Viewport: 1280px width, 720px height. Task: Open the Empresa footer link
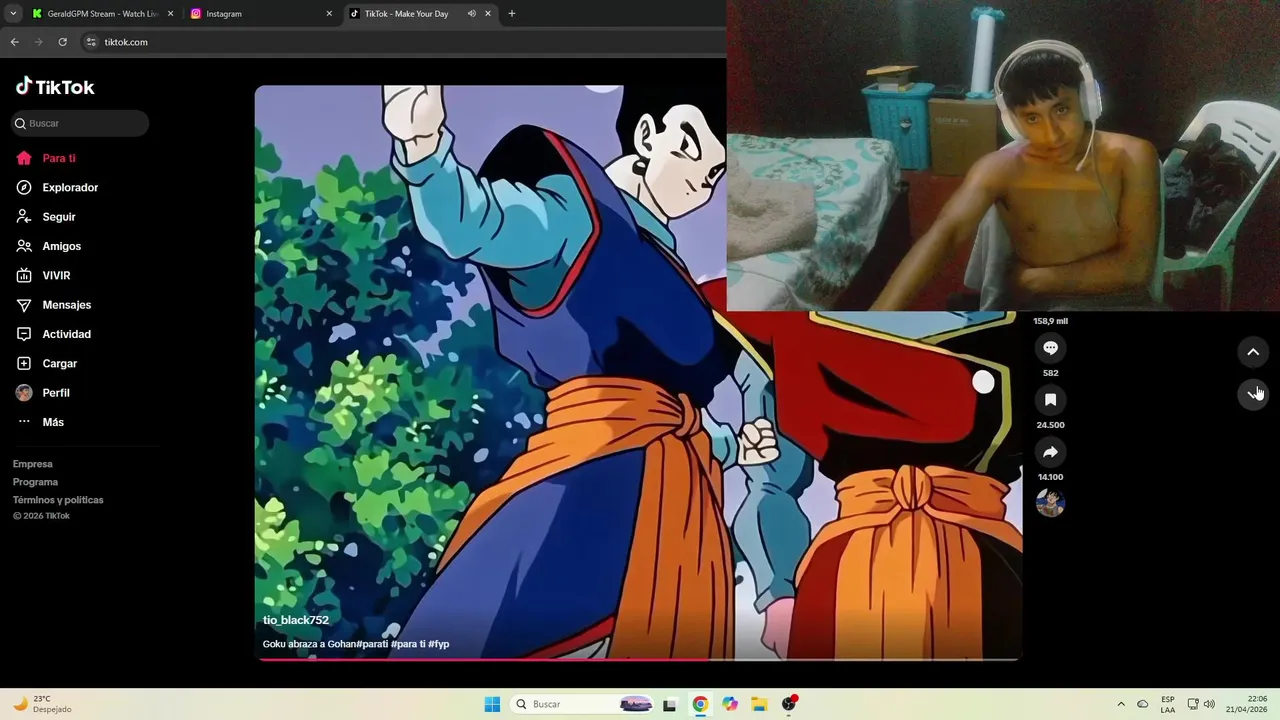(x=33, y=464)
